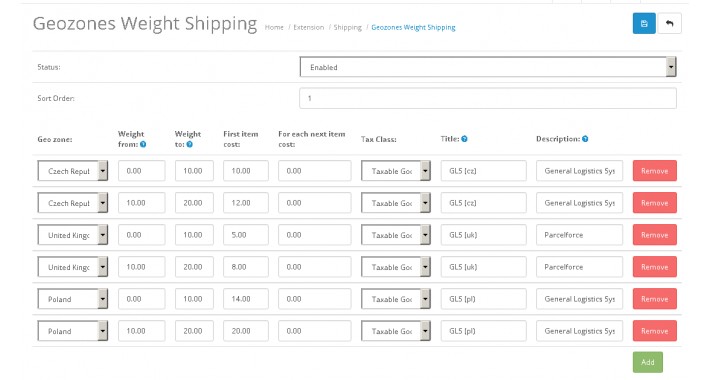Image resolution: width=710 pixels, height=380 pixels.
Task: Open the last Poland geo zone dropdown
Action: [x=72, y=331]
